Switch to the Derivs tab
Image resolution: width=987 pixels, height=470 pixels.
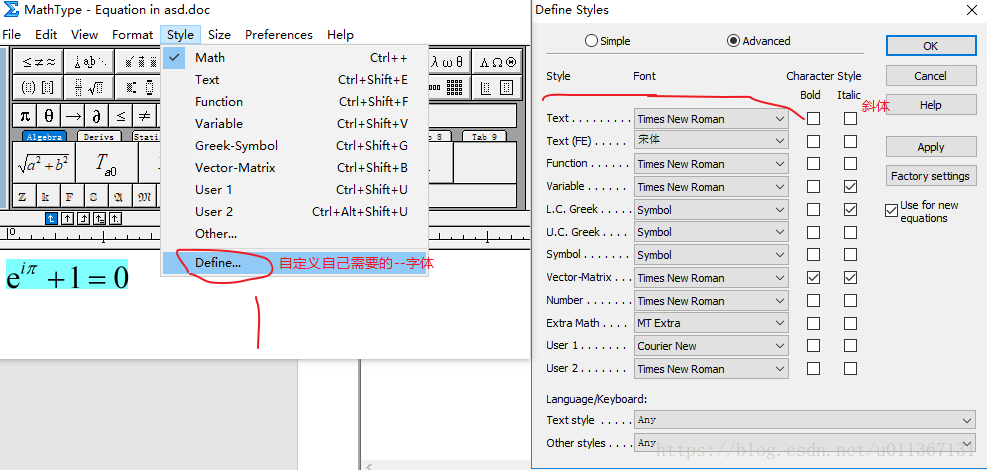point(98,137)
